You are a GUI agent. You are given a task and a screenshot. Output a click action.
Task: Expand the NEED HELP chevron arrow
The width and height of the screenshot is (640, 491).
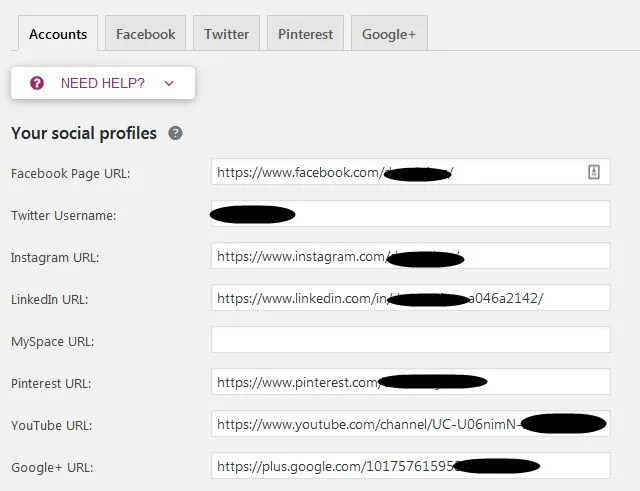(169, 83)
